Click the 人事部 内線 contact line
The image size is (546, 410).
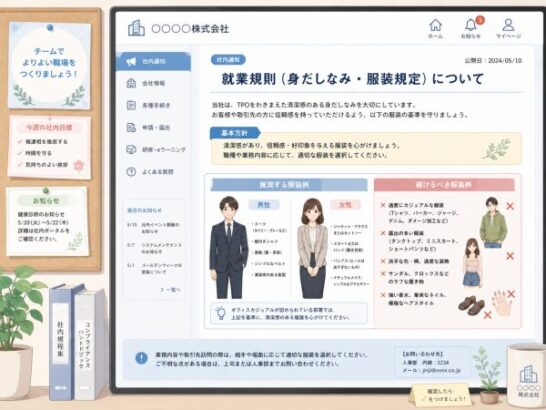click(426, 363)
